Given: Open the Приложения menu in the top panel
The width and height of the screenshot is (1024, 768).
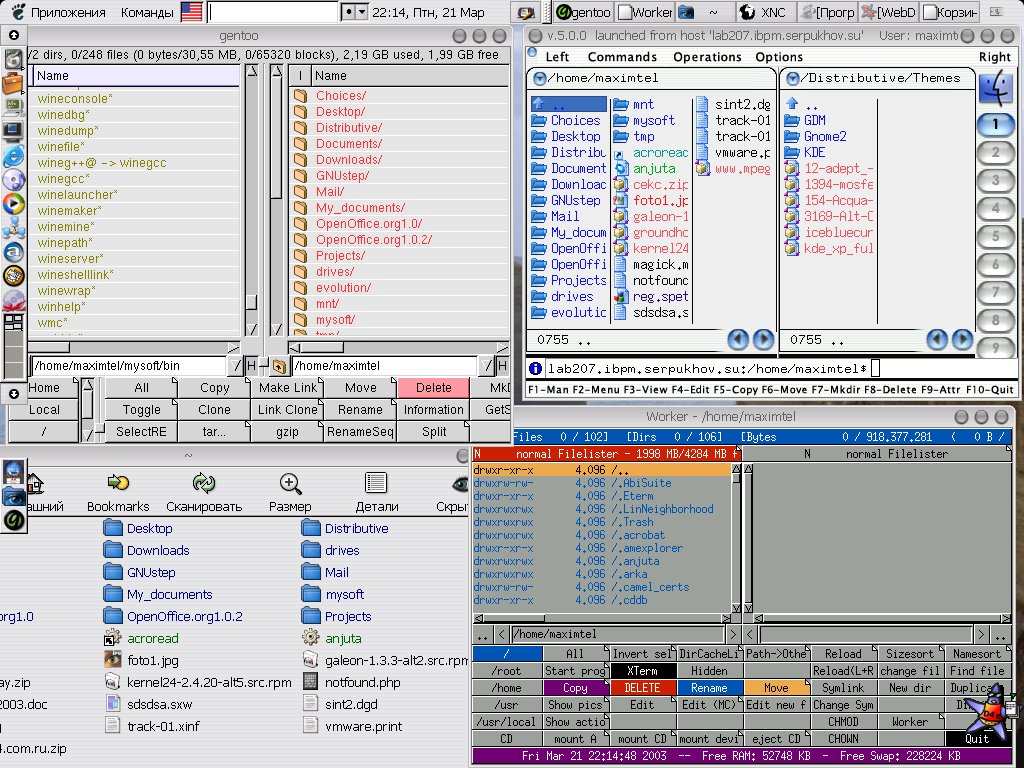Looking at the screenshot, I should click(x=68, y=12).
